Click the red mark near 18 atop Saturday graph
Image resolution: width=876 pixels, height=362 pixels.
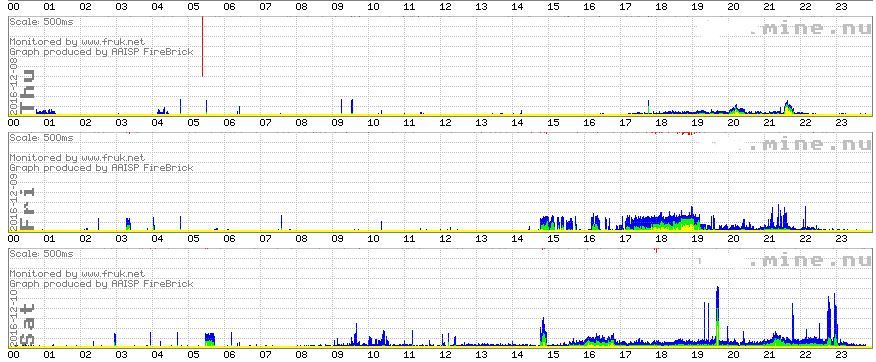(x=657, y=250)
